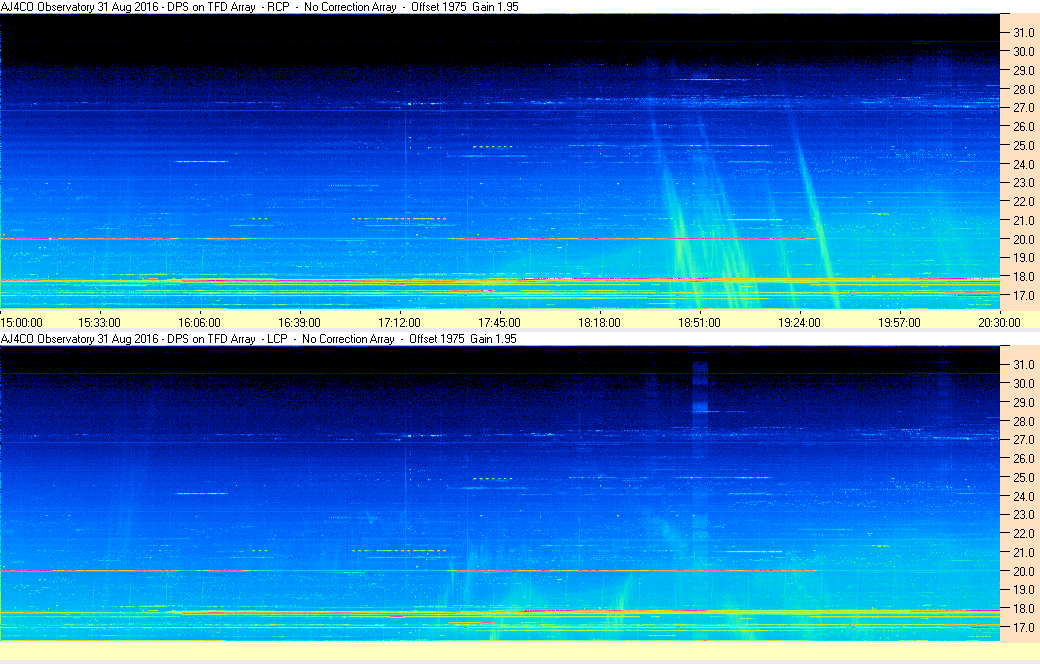The height and width of the screenshot is (664, 1040).
Task: Click the 18.0 frequency label in RCP panel
Action: 1023,277
